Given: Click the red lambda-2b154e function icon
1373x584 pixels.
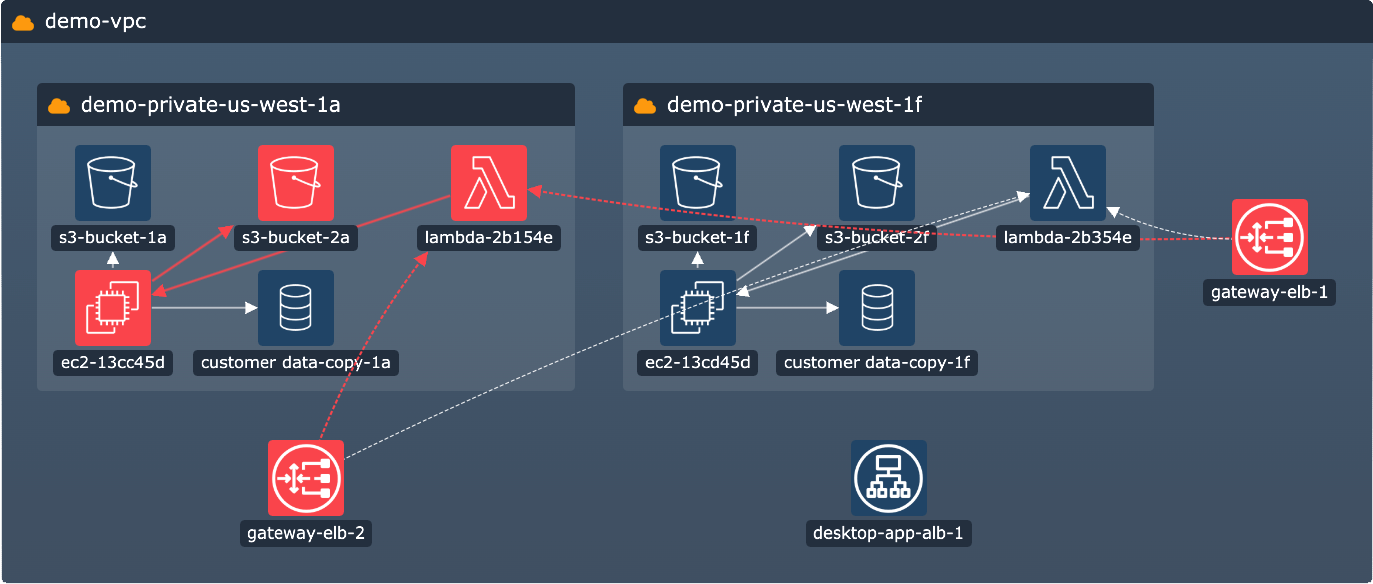Looking at the screenshot, I should pos(489,183).
